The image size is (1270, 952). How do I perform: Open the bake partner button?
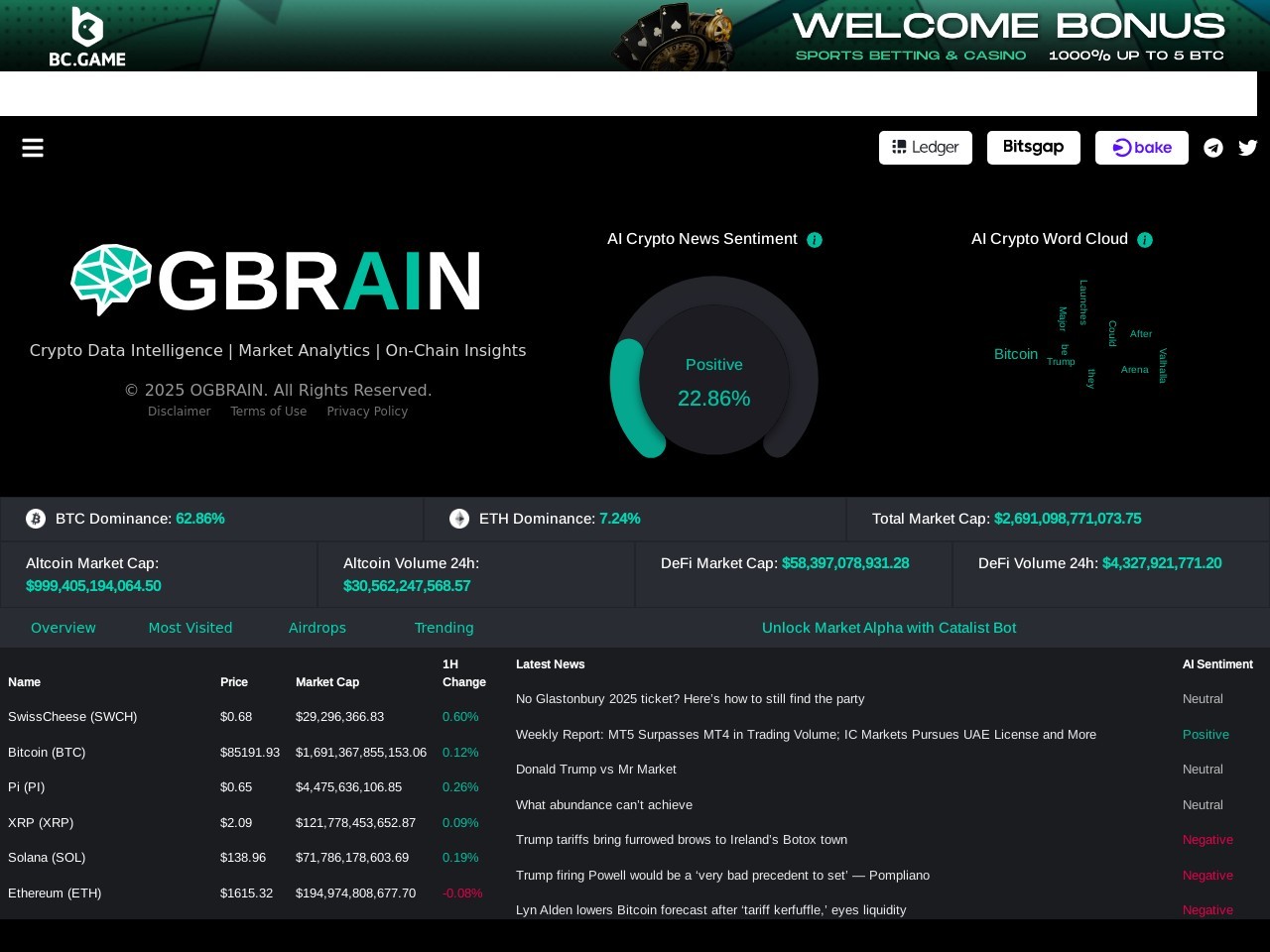1142,148
